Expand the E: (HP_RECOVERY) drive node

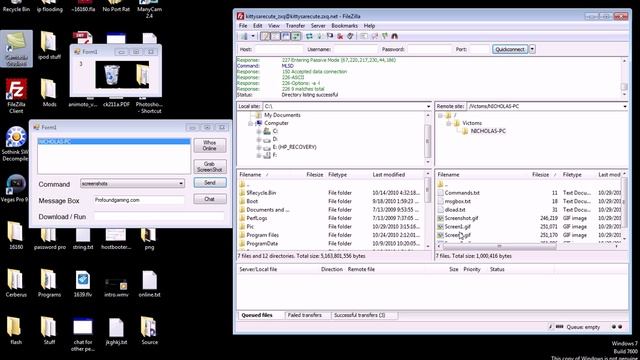(258, 147)
